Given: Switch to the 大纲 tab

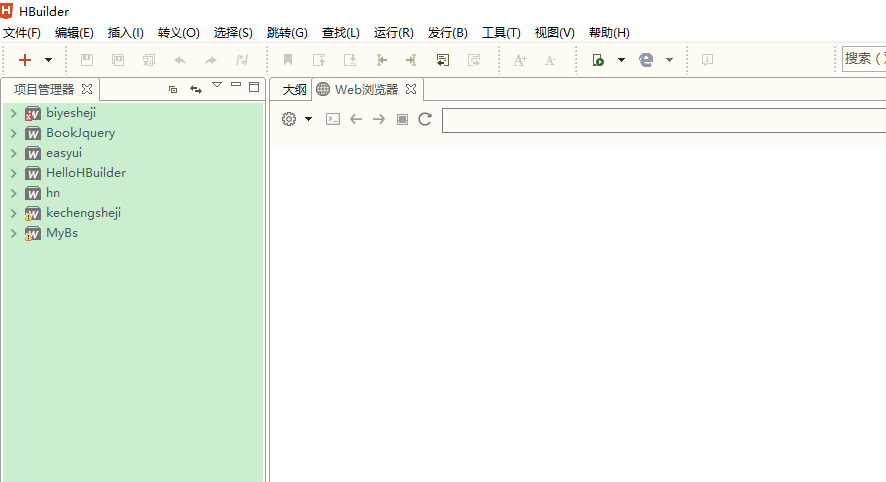Looking at the screenshot, I should 294,89.
